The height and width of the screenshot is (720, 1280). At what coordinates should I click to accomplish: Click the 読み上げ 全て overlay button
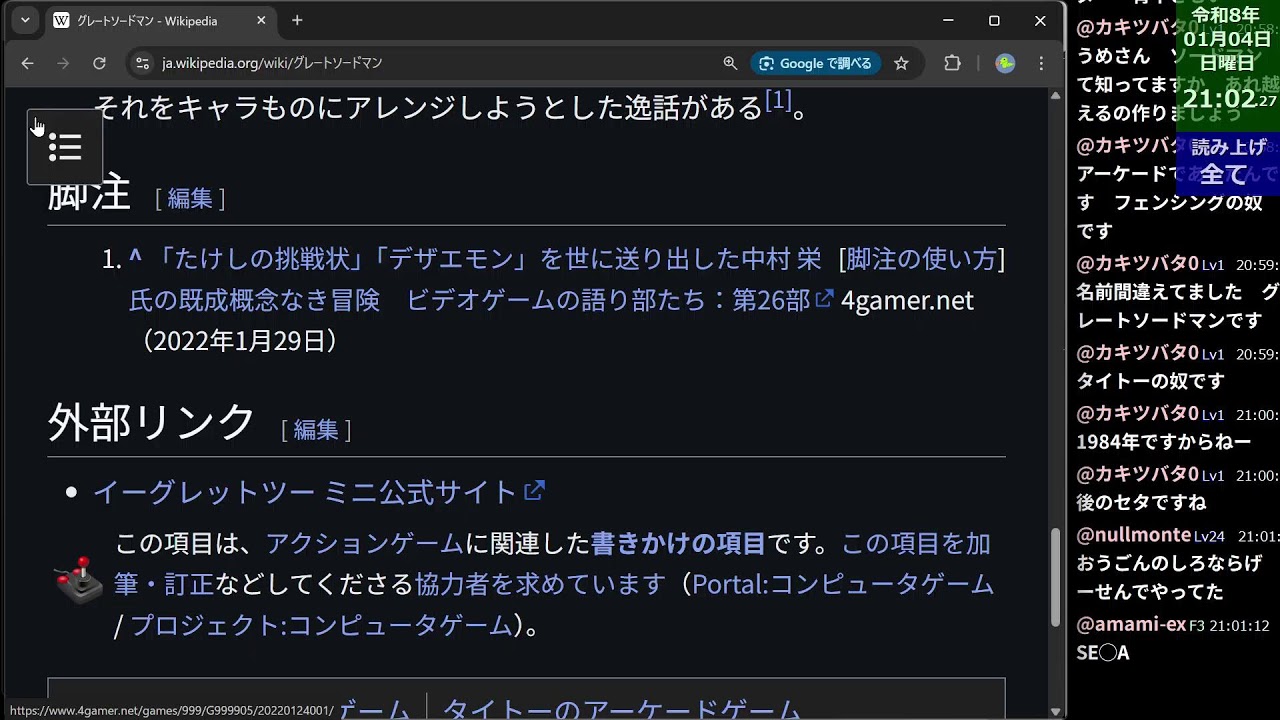click(x=1227, y=162)
